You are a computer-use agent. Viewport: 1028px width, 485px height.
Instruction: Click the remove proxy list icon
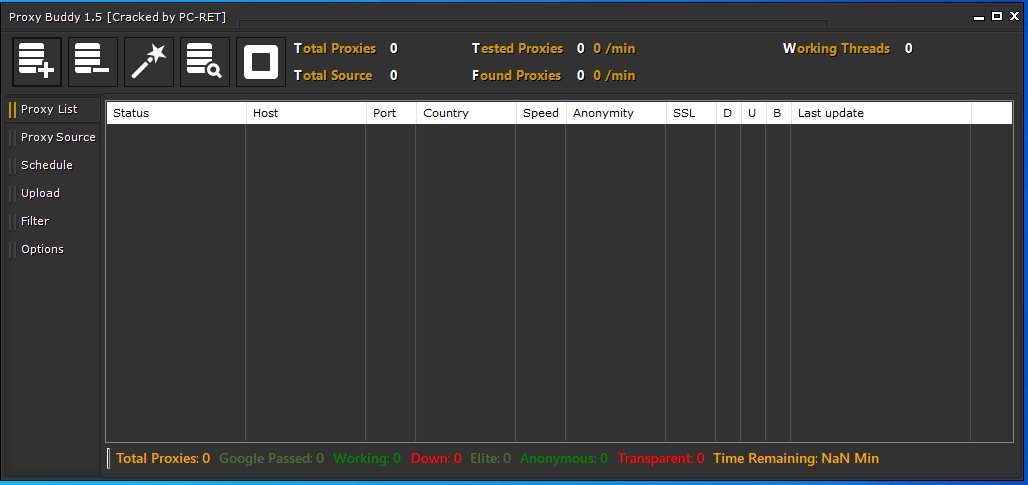click(x=92, y=62)
